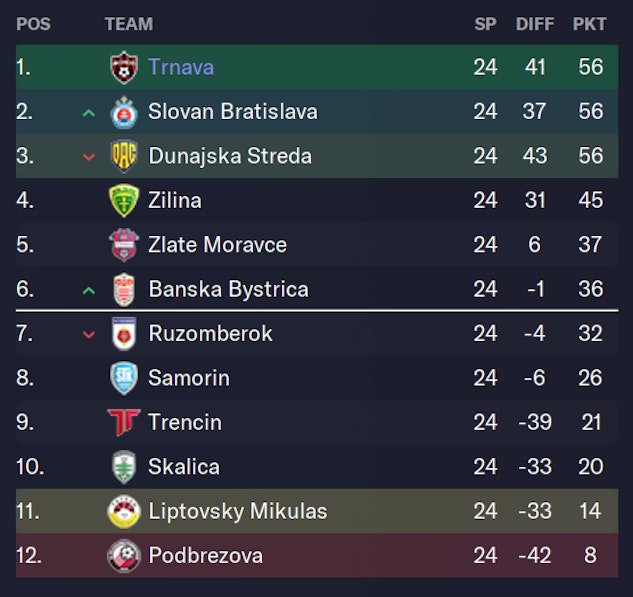
Task: Click the SP column header
Action: click(x=485, y=24)
